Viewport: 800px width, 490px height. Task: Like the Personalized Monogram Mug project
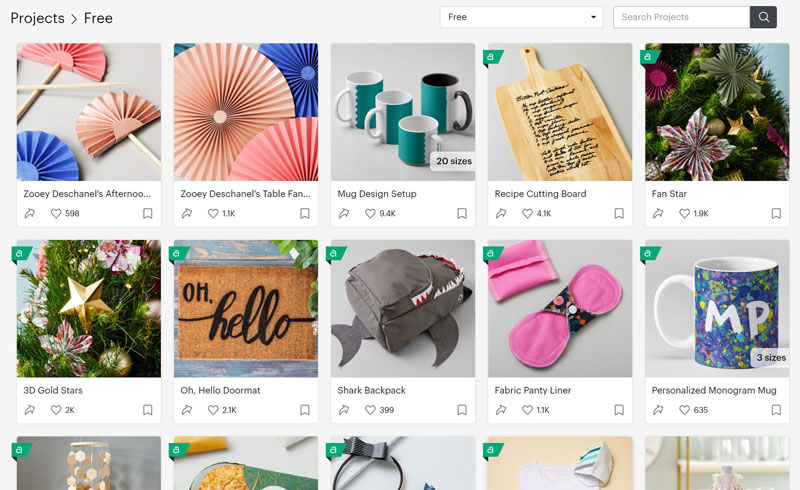(684, 410)
